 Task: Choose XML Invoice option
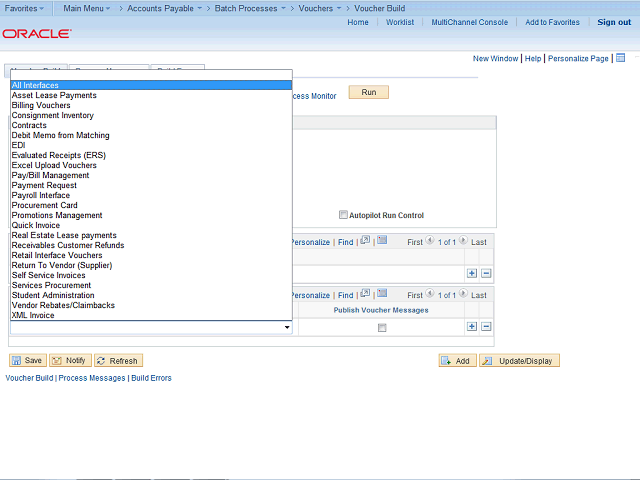151,315
